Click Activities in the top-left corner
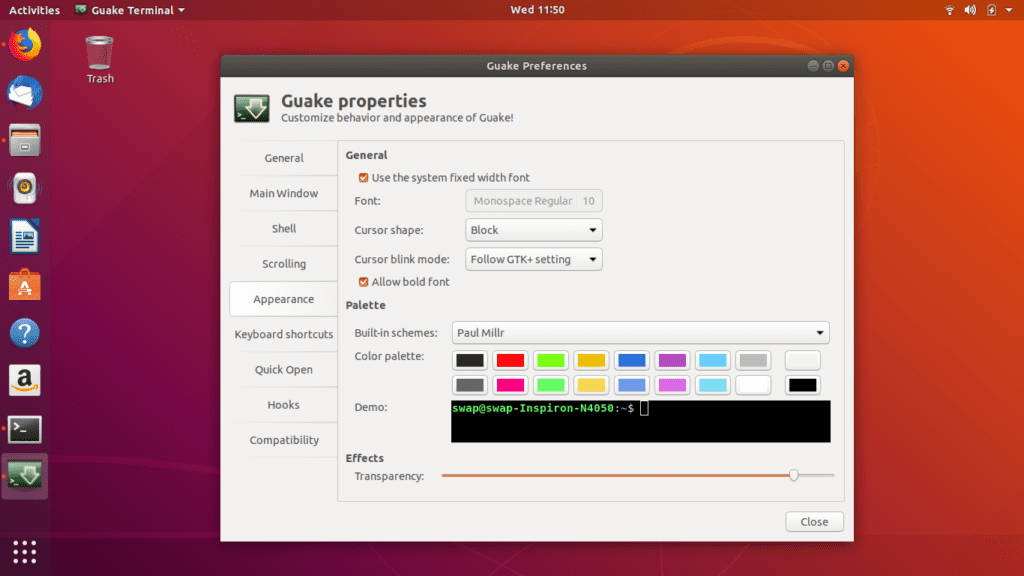Screen dimensions: 1024x576 click(x=33, y=10)
